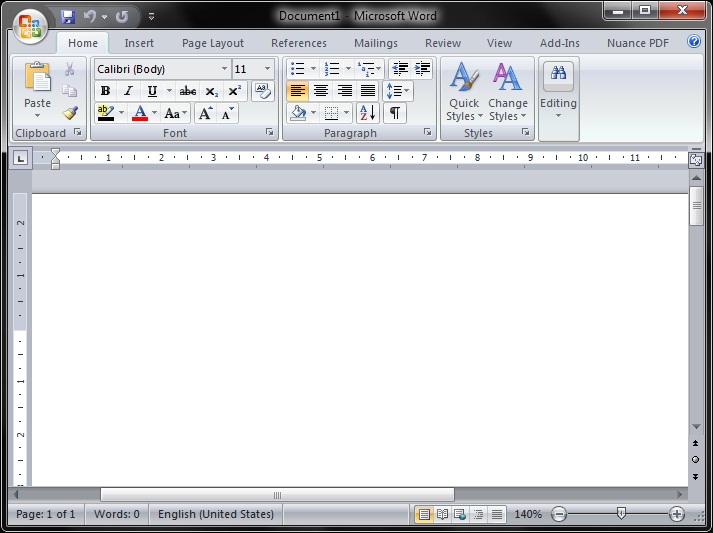Activate the Format Painter brush
The height and width of the screenshot is (533, 713).
(x=70, y=112)
